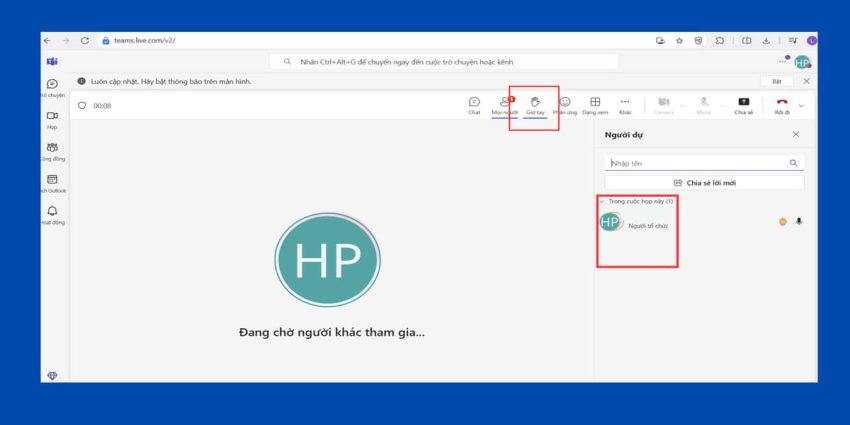Expand microphone options dropdown arrow
The image size is (850, 425).
coord(722,105)
